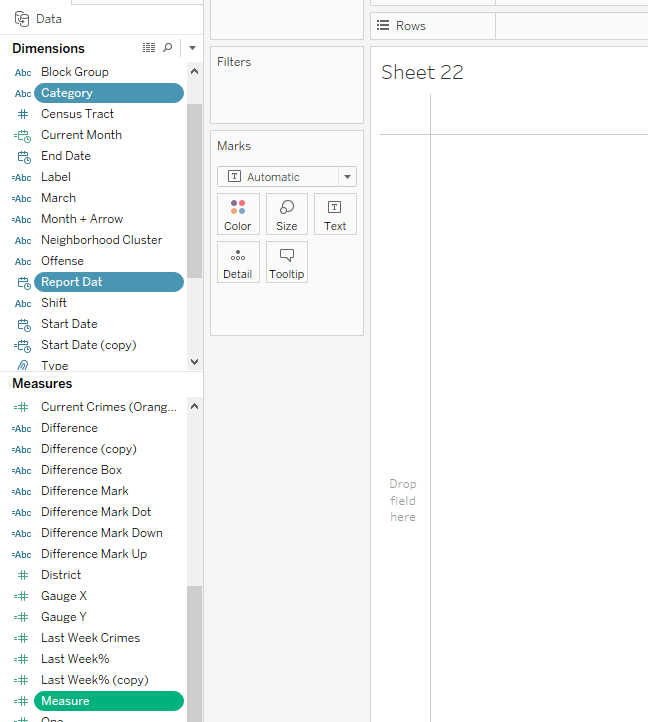
Task: Select the Report Dat dimension field
Action: click(x=108, y=282)
